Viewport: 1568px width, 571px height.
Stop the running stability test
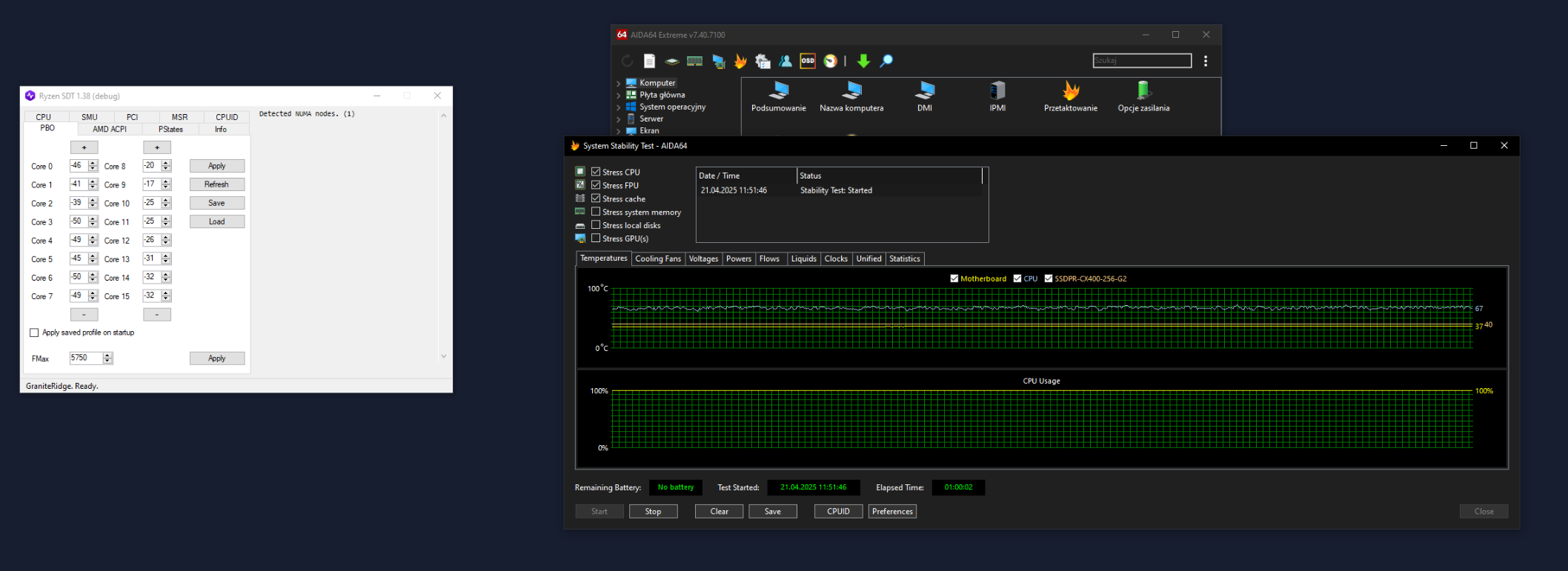coord(653,512)
